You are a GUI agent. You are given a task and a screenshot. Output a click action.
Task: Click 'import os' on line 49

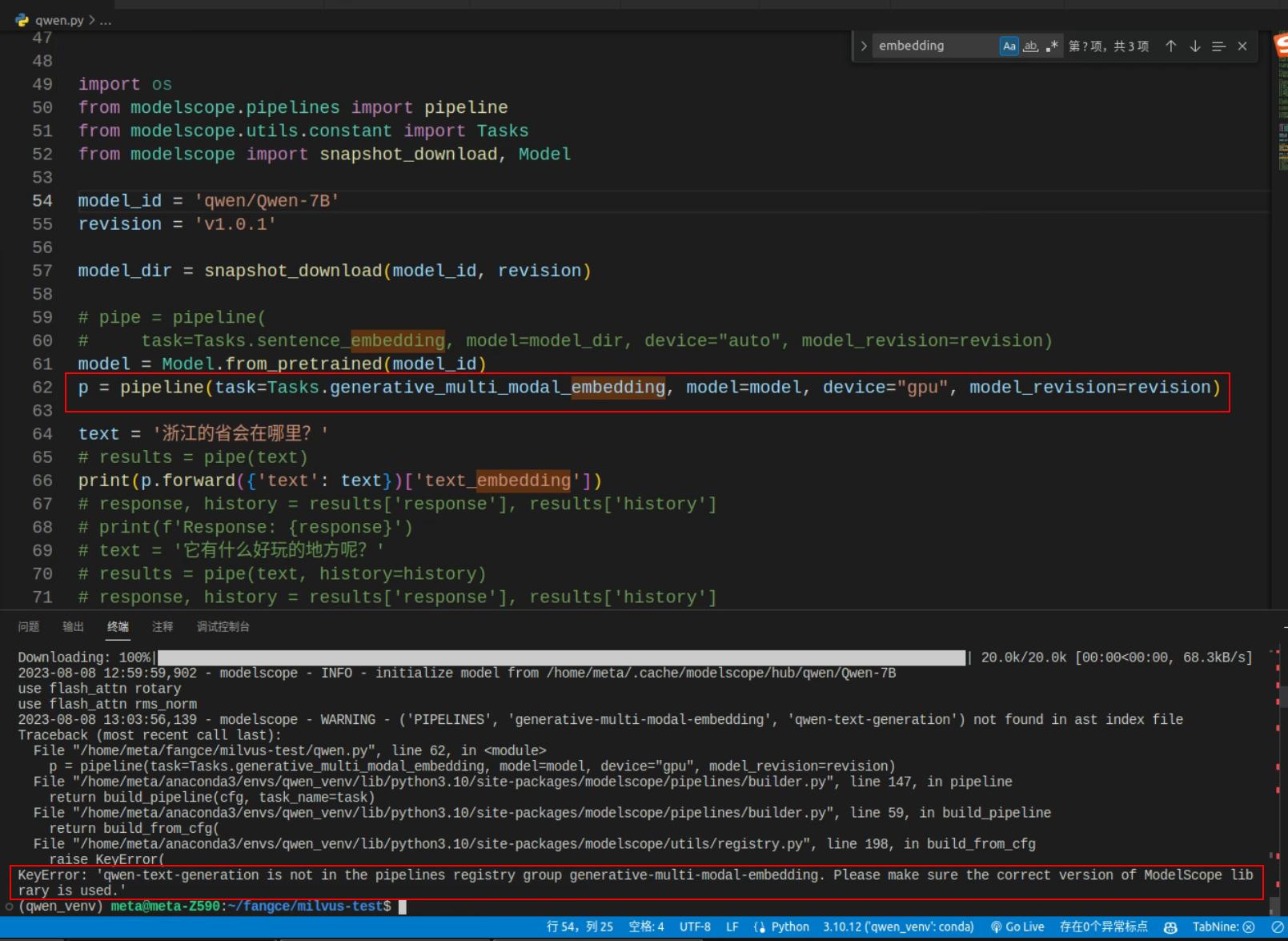pos(125,84)
